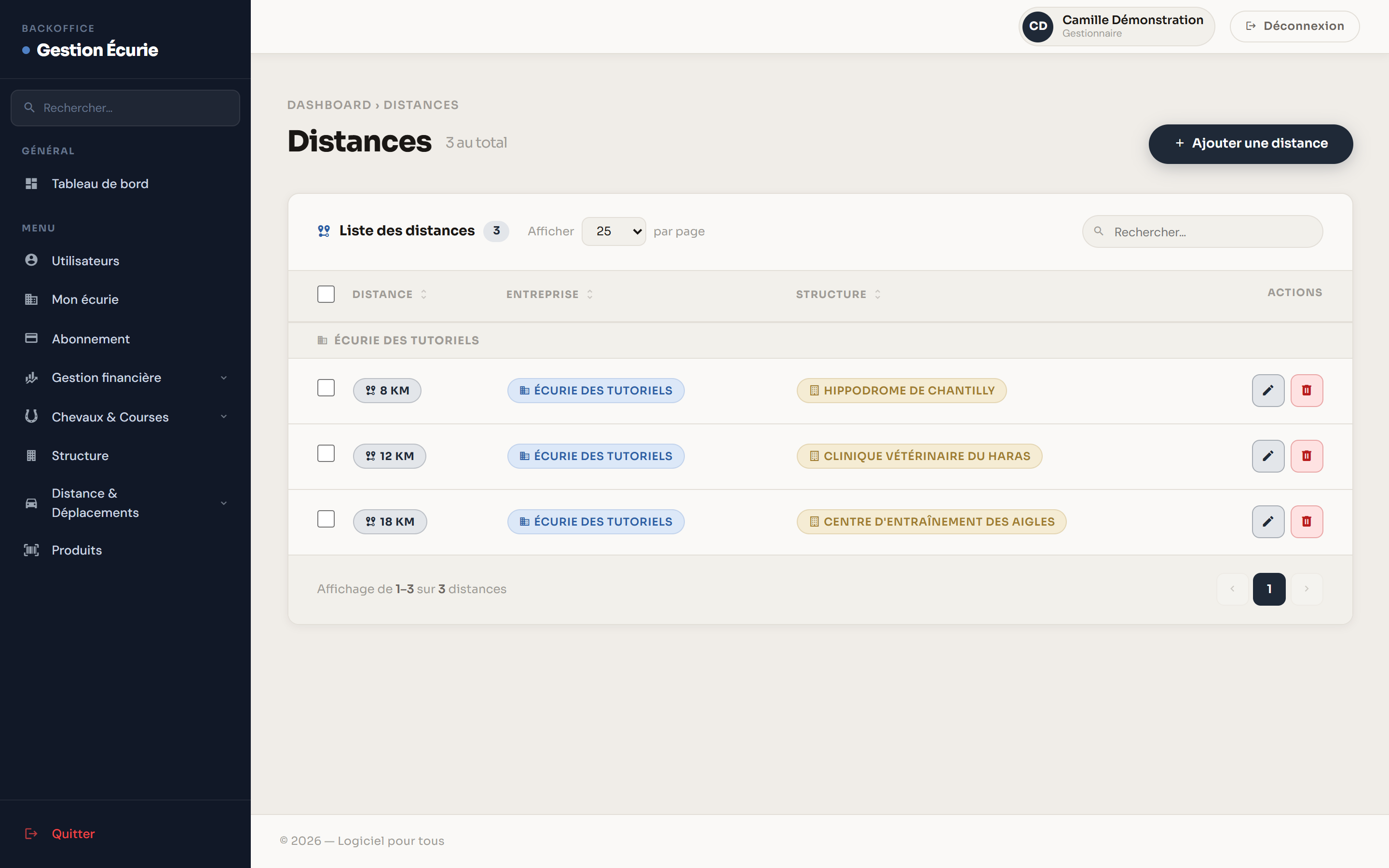
Task: Delete the 8 KM distance row
Action: (x=1307, y=391)
